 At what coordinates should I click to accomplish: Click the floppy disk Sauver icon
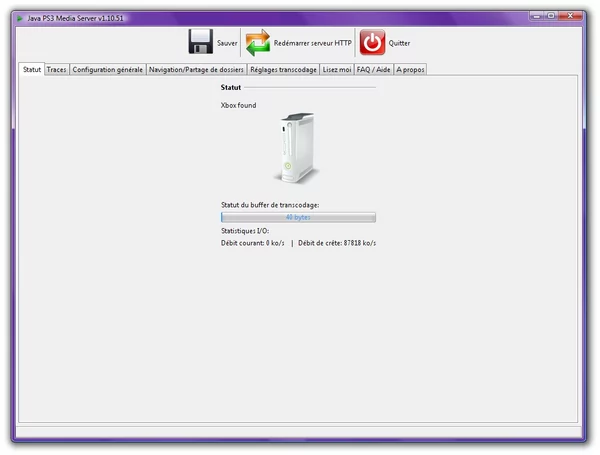pyautogui.click(x=201, y=42)
